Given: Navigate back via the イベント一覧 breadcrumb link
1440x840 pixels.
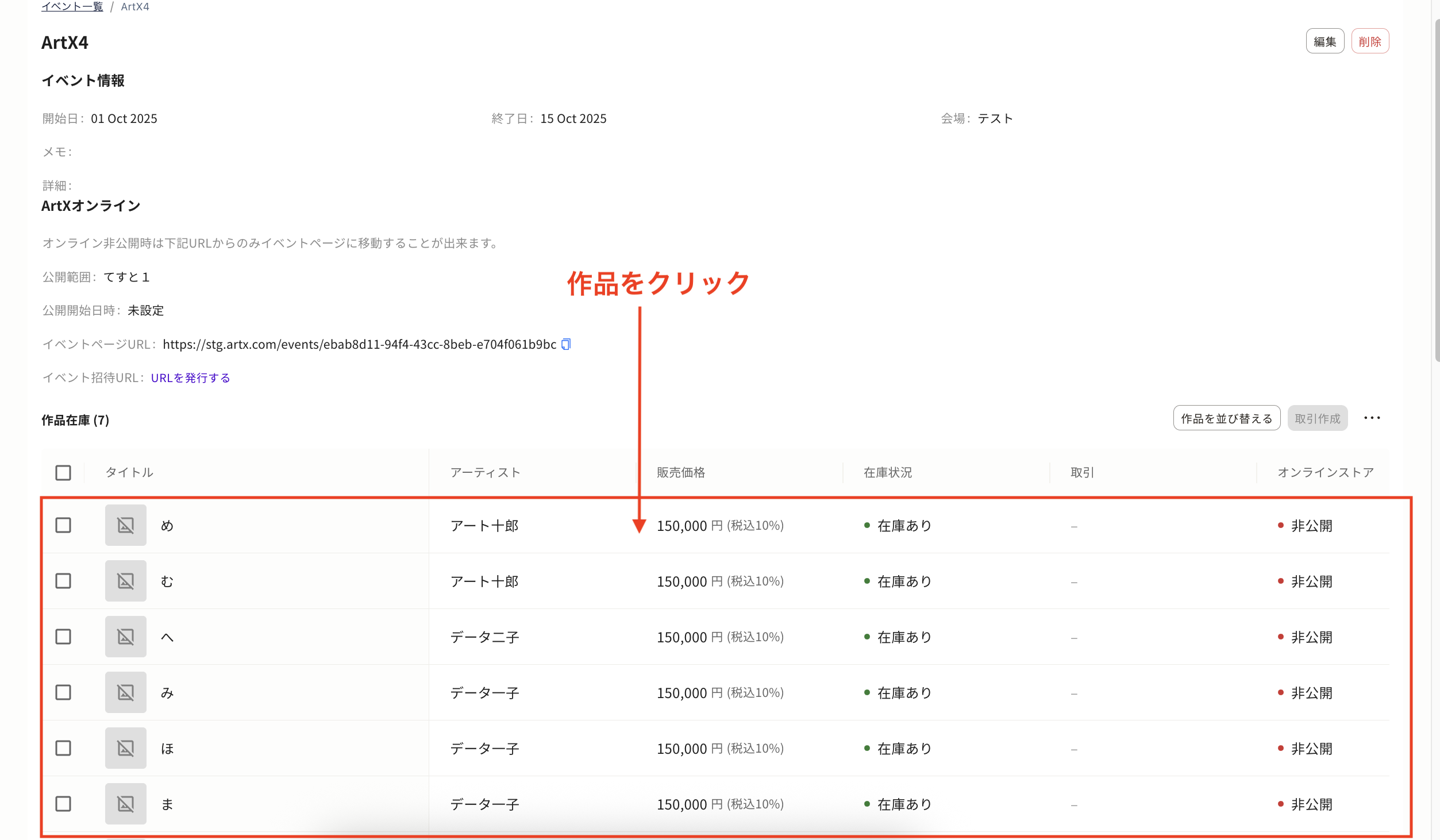Looking at the screenshot, I should (71, 6).
